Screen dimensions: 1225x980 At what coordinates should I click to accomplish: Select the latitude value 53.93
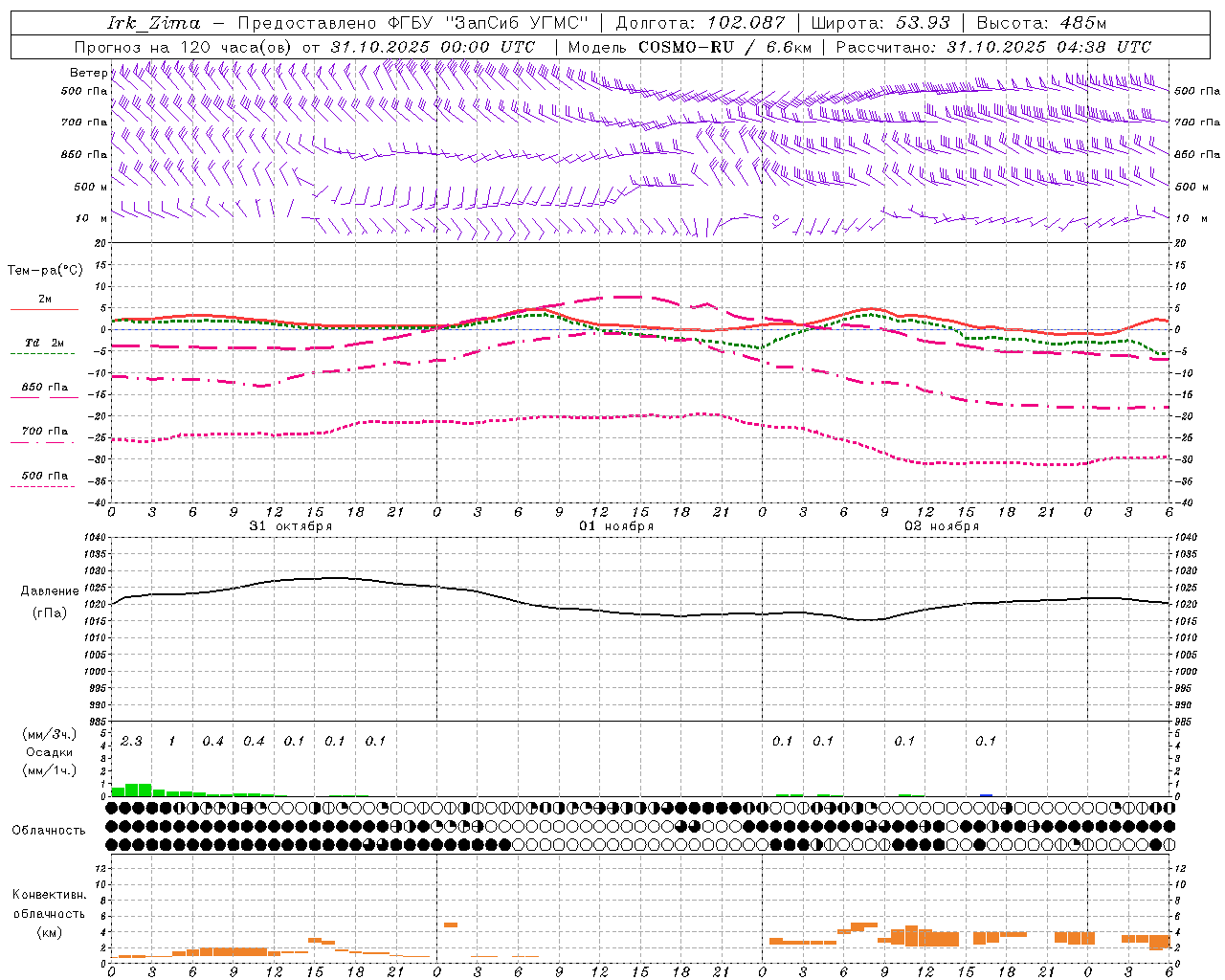click(x=924, y=23)
